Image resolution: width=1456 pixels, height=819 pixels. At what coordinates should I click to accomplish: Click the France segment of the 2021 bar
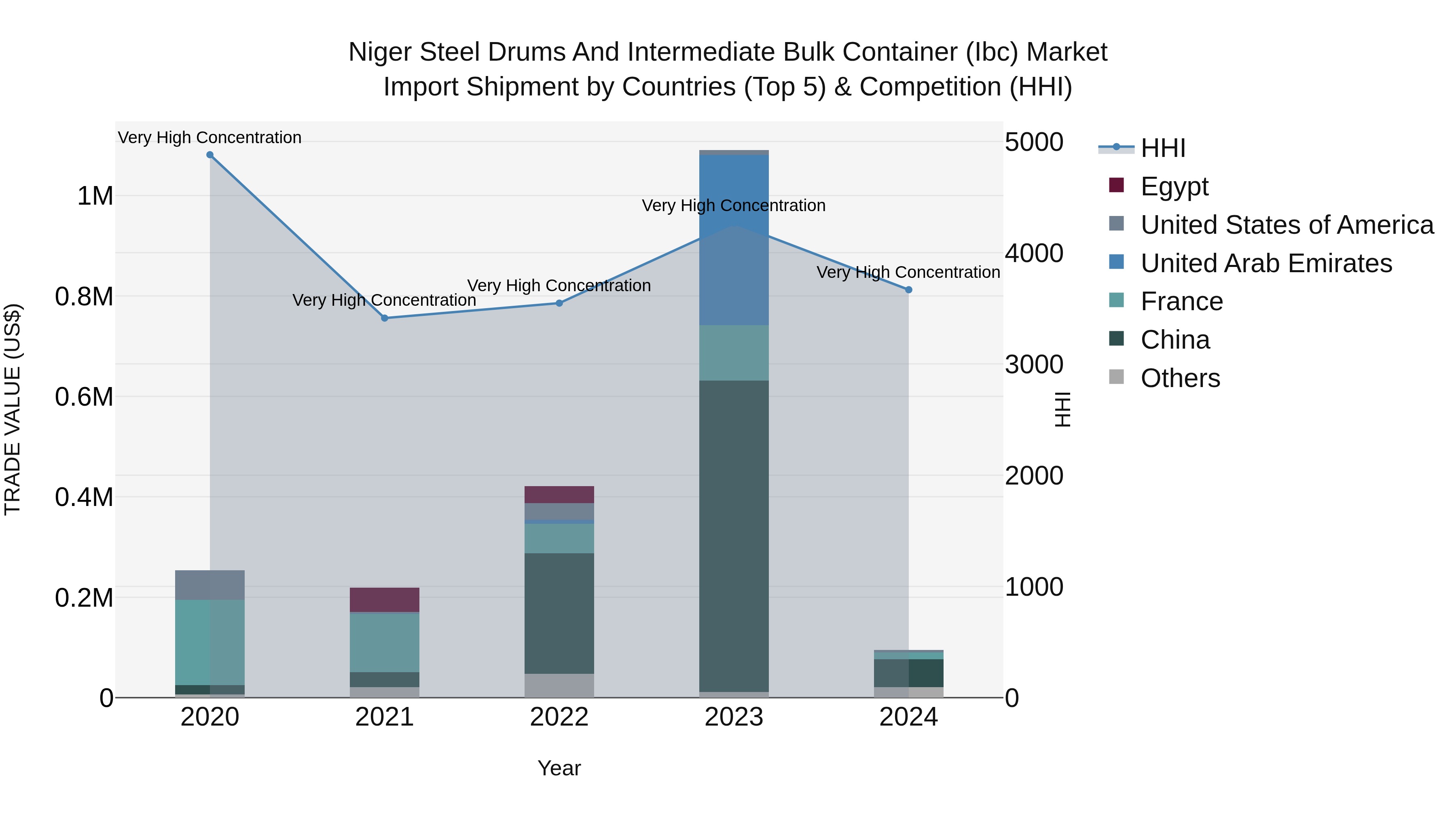pos(384,643)
